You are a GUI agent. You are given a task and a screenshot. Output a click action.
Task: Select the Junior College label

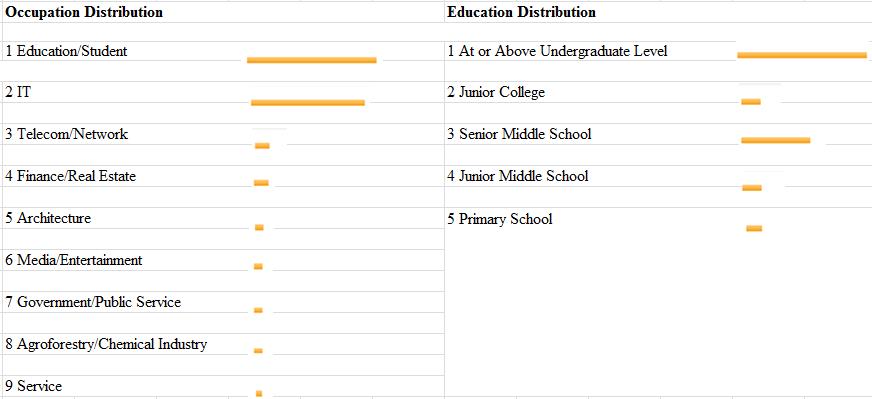(x=497, y=92)
